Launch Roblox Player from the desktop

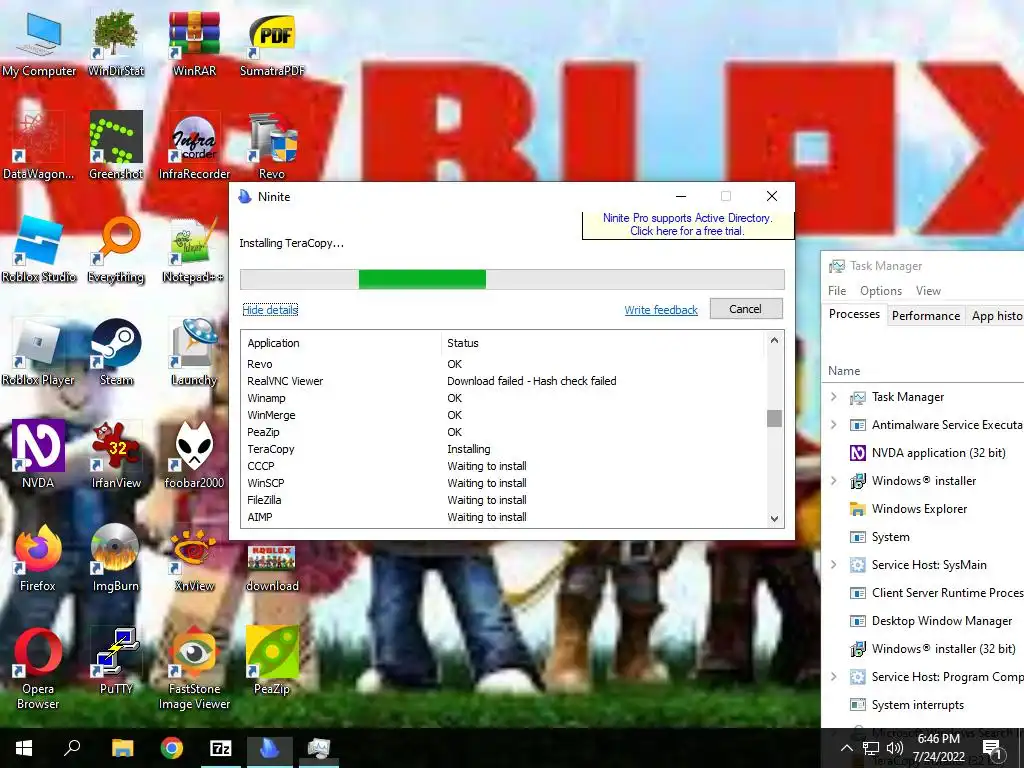point(38,353)
